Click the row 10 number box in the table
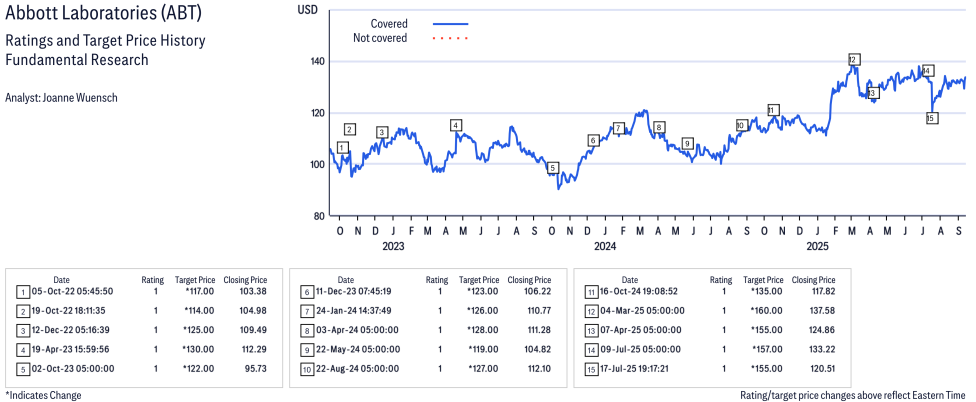Screen dimensions: 976x402 (307, 369)
